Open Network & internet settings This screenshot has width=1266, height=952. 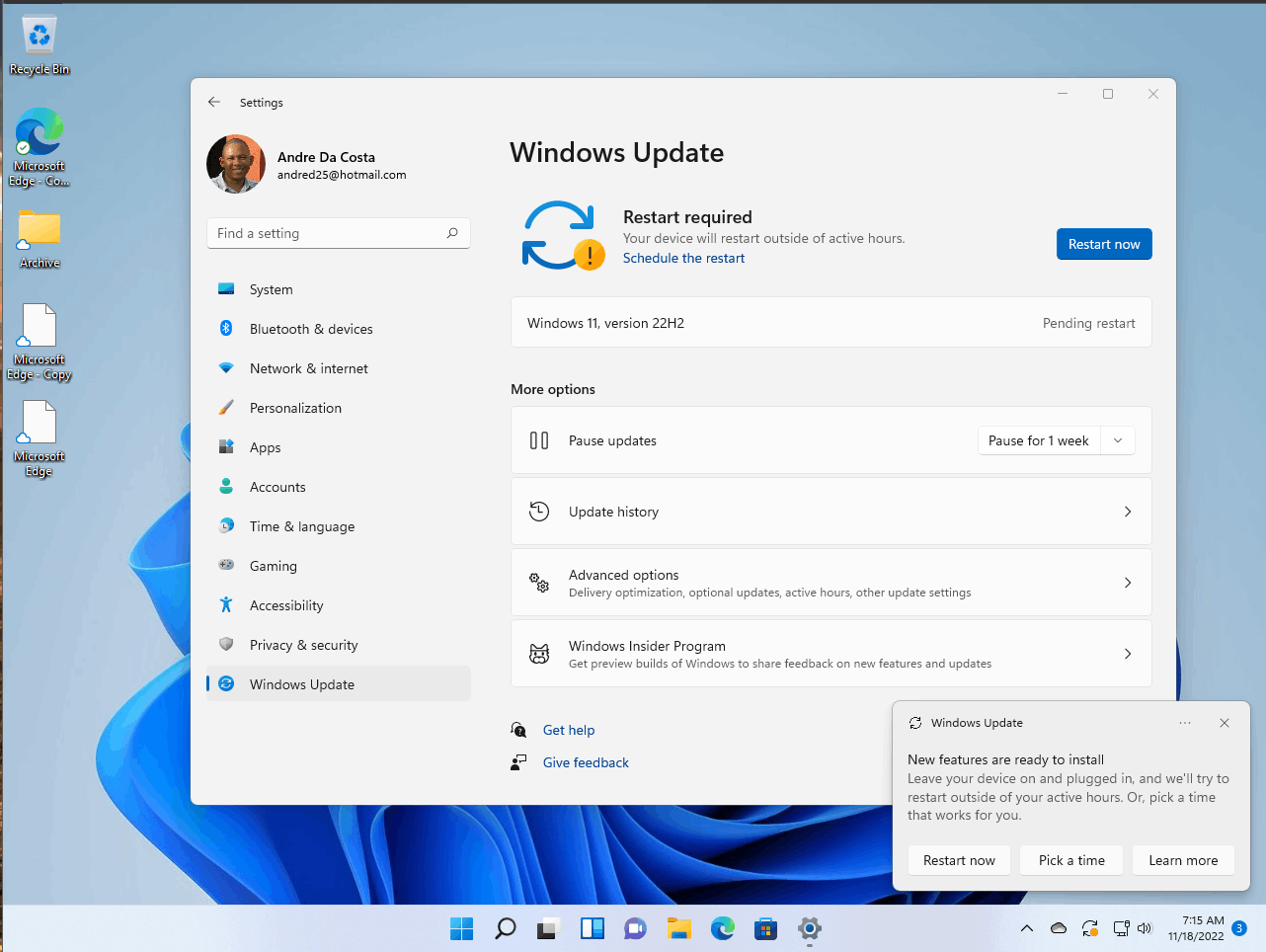(339, 368)
